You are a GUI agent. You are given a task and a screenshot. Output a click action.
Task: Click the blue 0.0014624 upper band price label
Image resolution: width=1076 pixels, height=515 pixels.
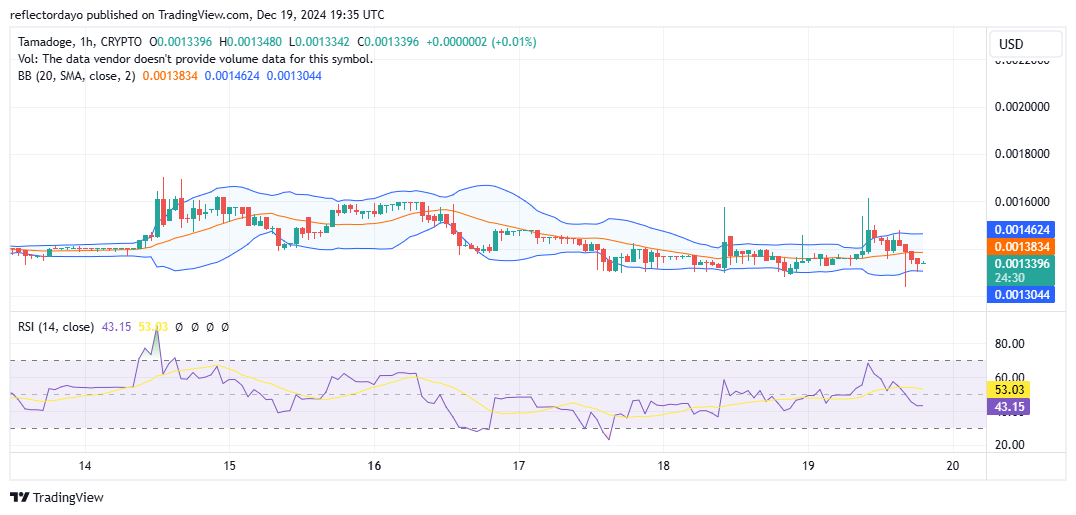[1019, 230]
